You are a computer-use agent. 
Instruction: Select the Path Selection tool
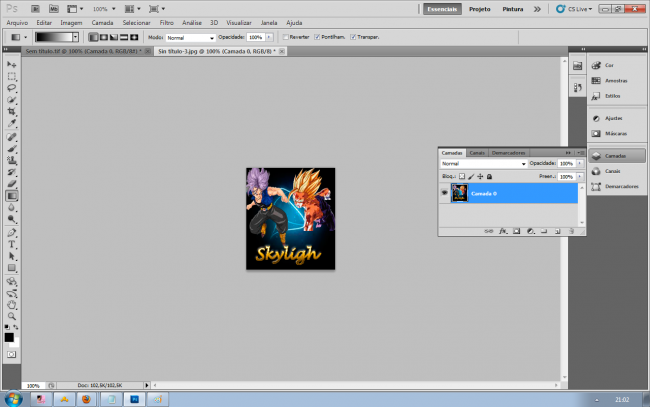coord(12,256)
